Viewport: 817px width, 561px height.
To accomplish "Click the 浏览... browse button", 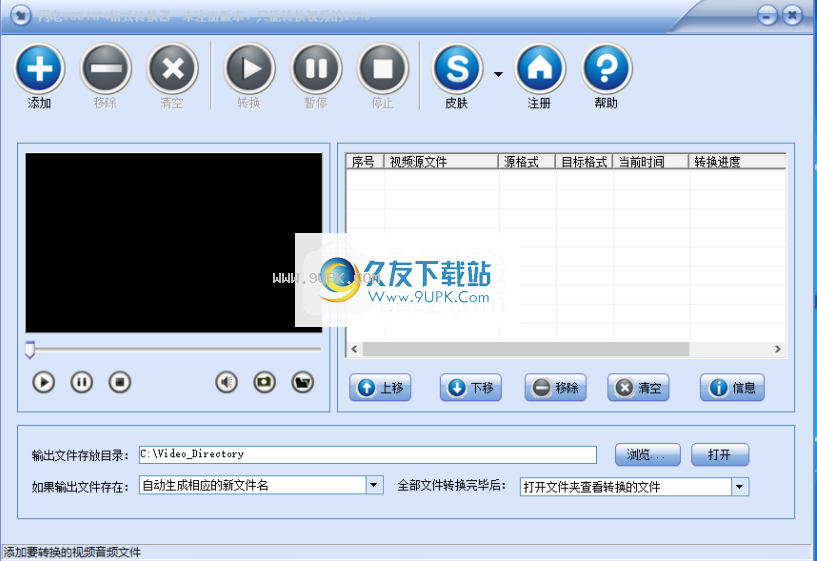I will pyautogui.click(x=648, y=455).
